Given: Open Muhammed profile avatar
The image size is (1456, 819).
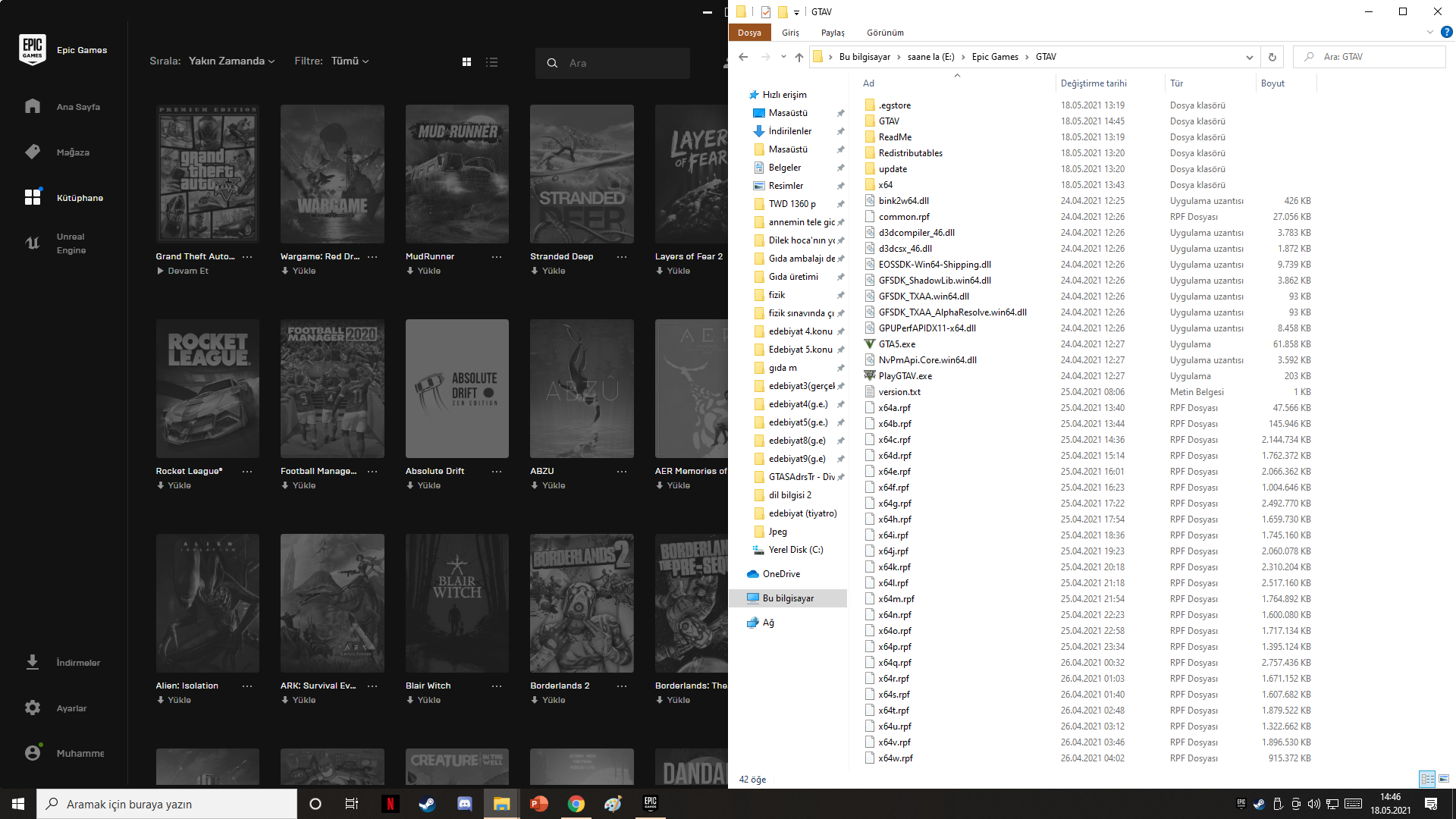Looking at the screenshot, I should [33, 752].
